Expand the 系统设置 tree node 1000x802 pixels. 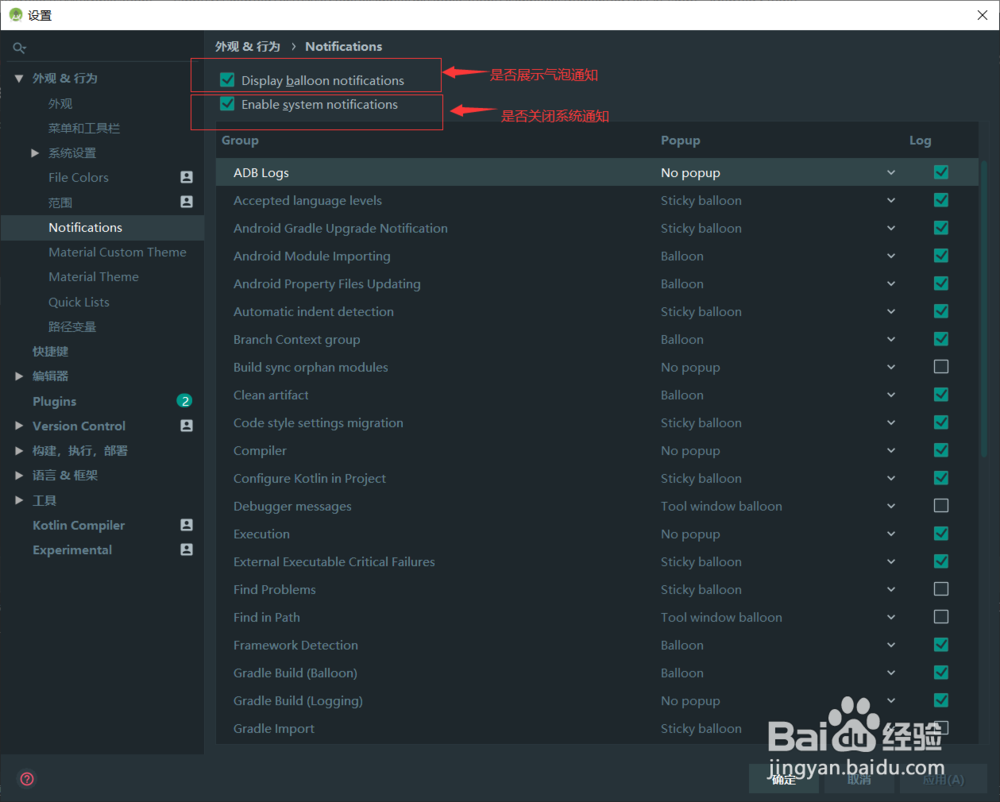(35, 153)
